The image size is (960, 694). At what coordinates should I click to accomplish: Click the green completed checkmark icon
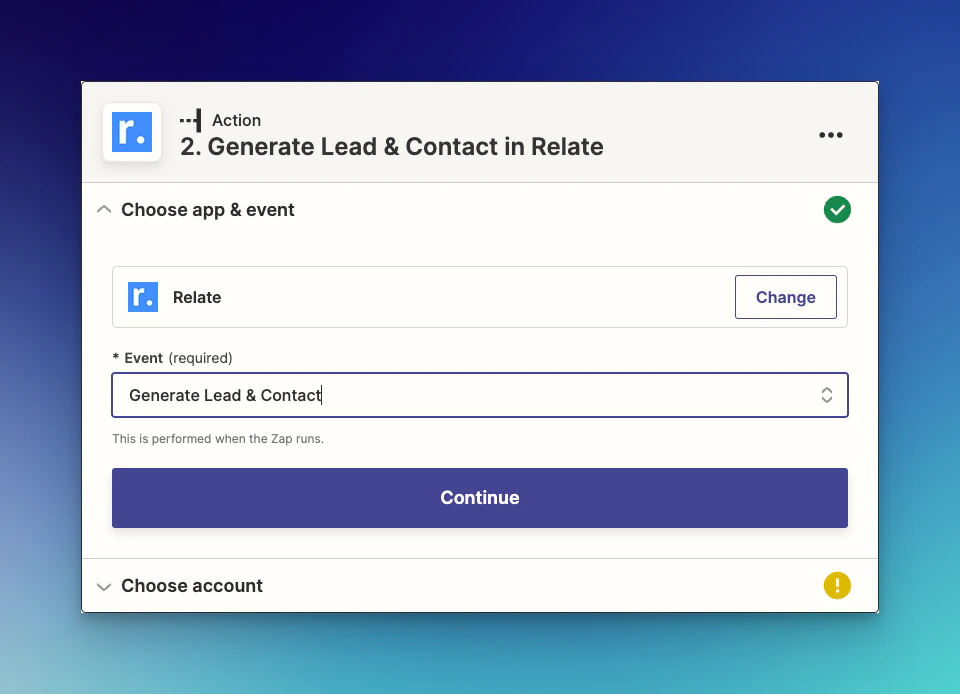837,210
